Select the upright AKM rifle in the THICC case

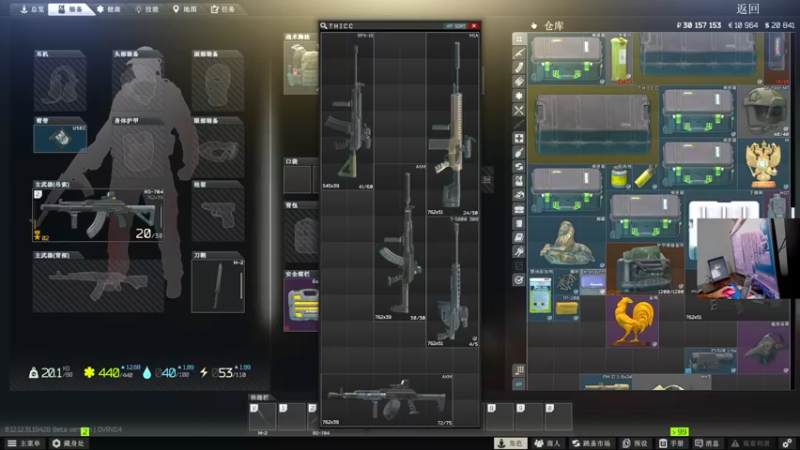point(400,242)
